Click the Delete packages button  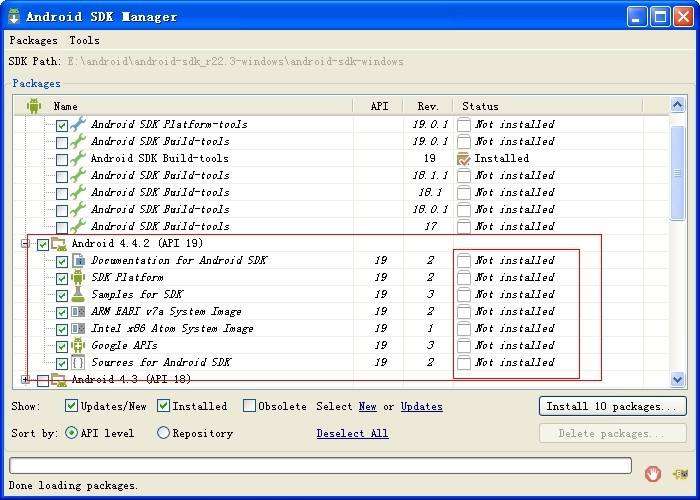point(612,433)
